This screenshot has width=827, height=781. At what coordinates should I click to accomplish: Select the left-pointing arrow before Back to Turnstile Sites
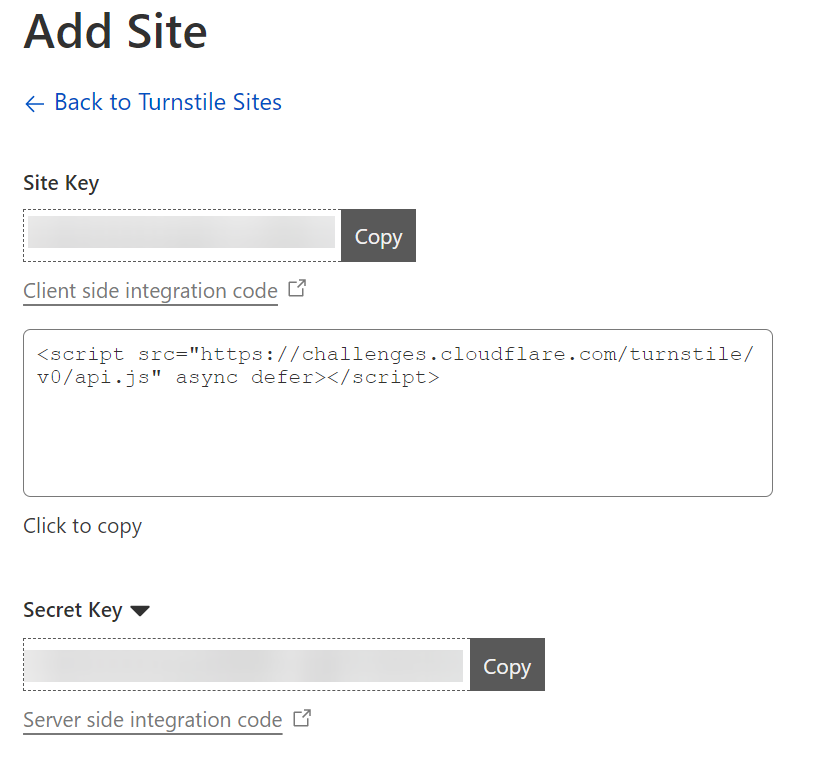click(34, 103)
